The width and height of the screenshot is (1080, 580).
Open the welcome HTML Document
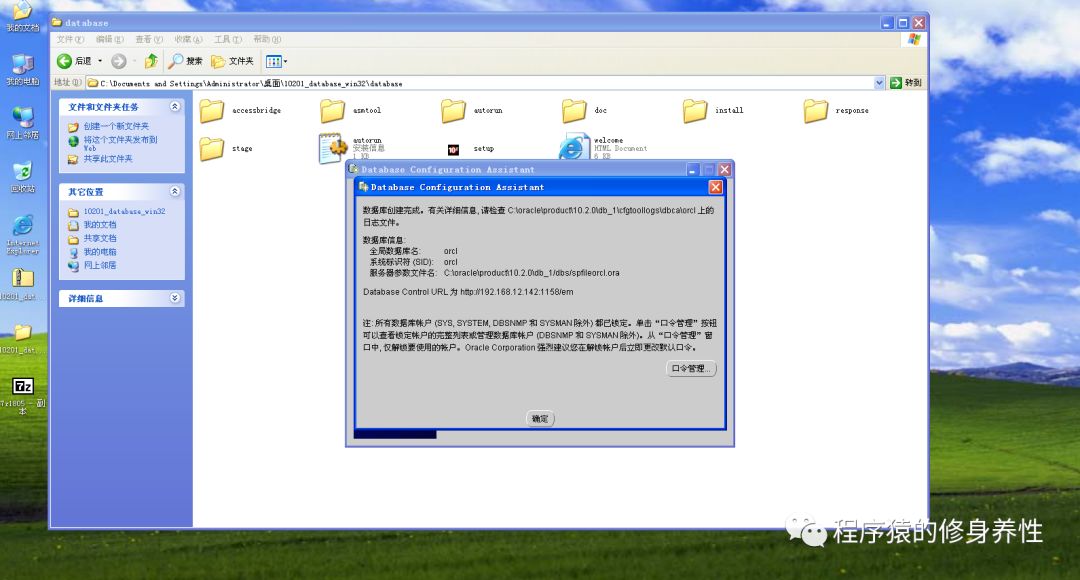tap(572, 147)
